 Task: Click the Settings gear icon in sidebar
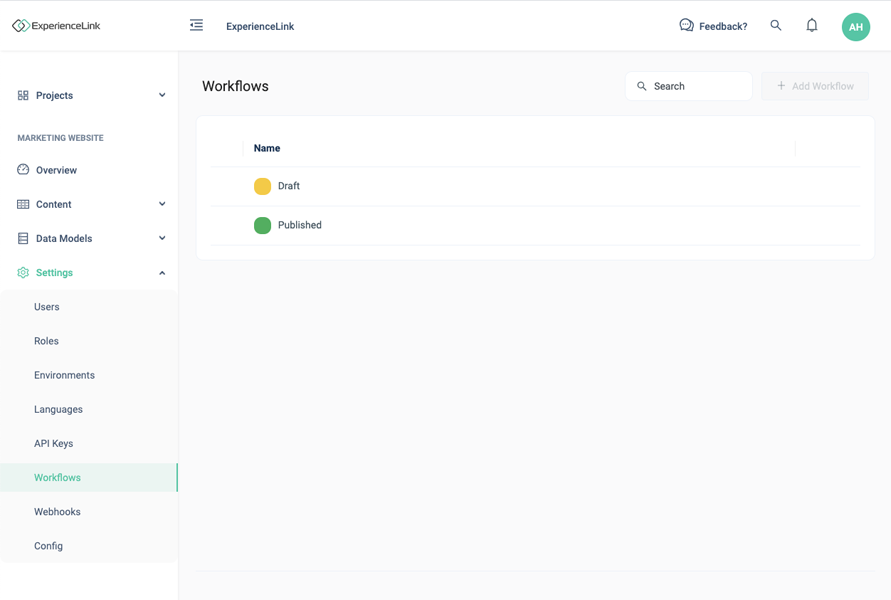[x=23, y=273]
